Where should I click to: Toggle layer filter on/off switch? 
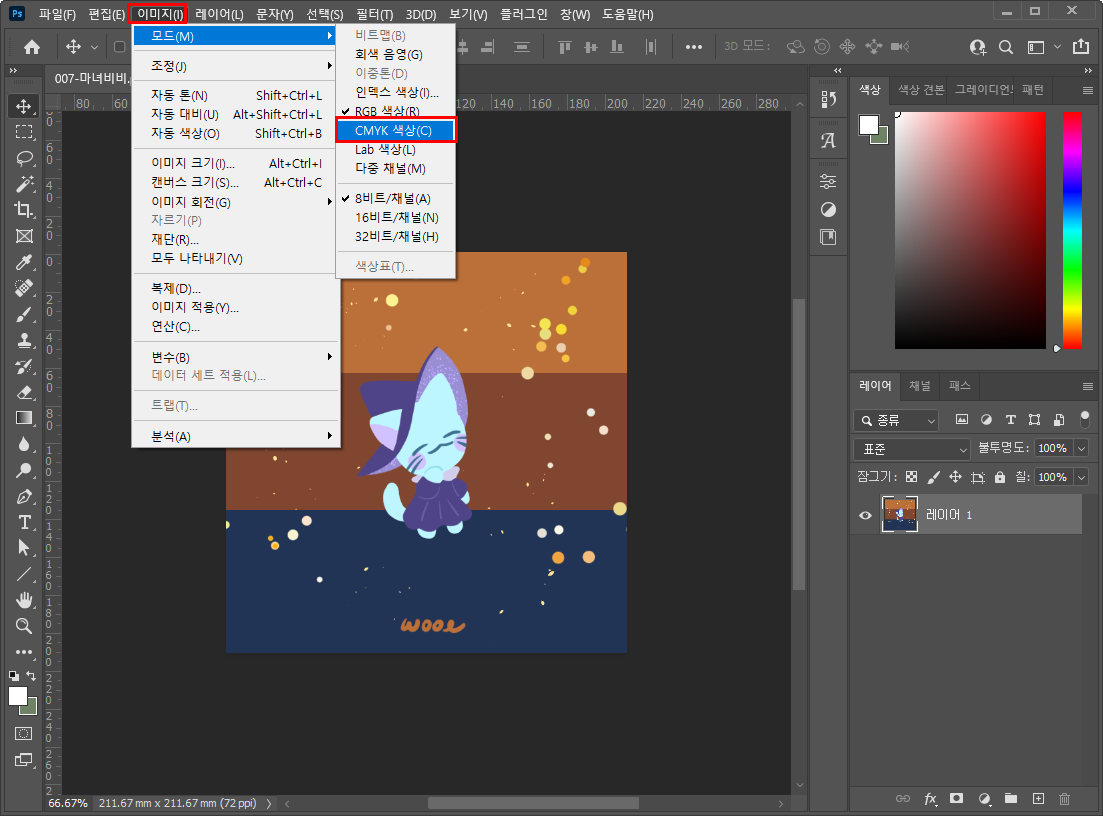[x=1085, y=419]
